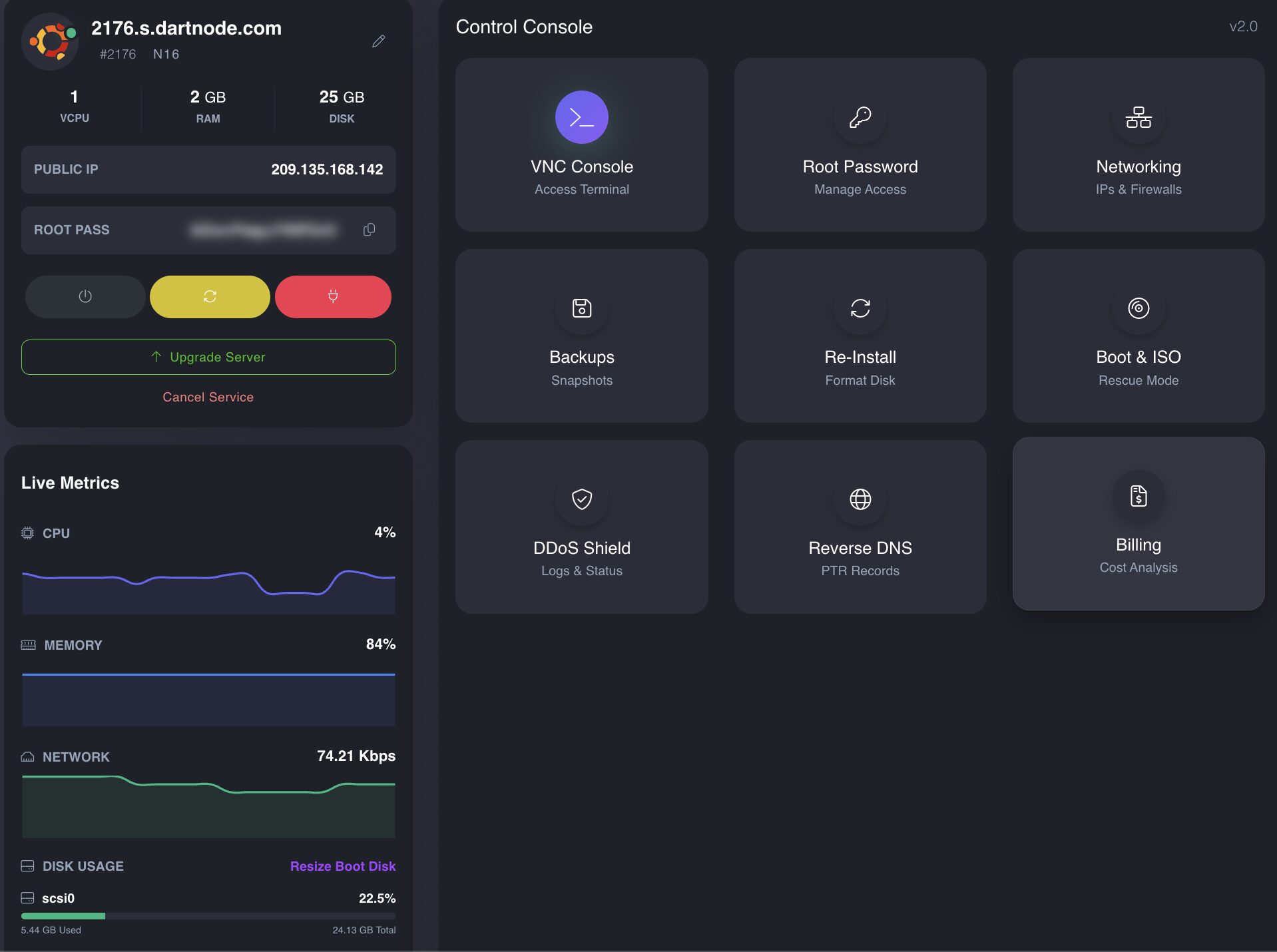Click the Cancel Service link
Screen dimensions: 1277x952
pyautogui.click(x=208, y=397)
